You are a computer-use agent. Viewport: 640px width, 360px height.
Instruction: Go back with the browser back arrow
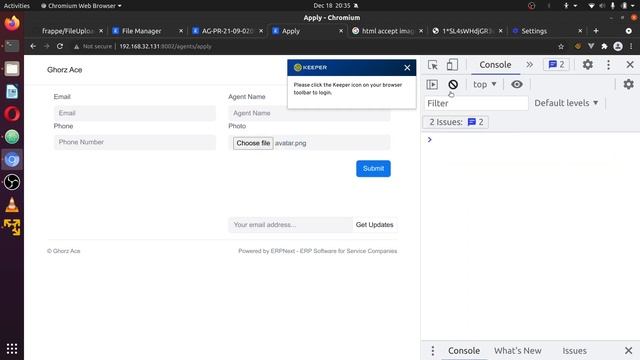coord(33,47)
